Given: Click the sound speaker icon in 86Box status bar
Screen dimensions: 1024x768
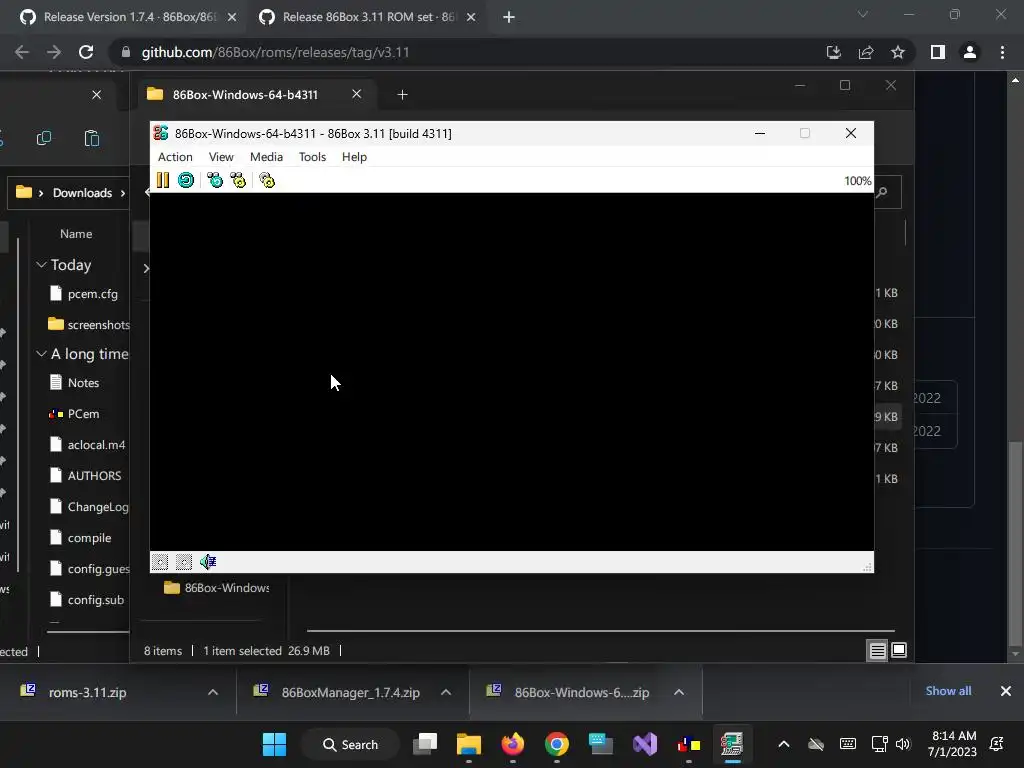Looking at the screenshot, I should (x=208, y=562).
